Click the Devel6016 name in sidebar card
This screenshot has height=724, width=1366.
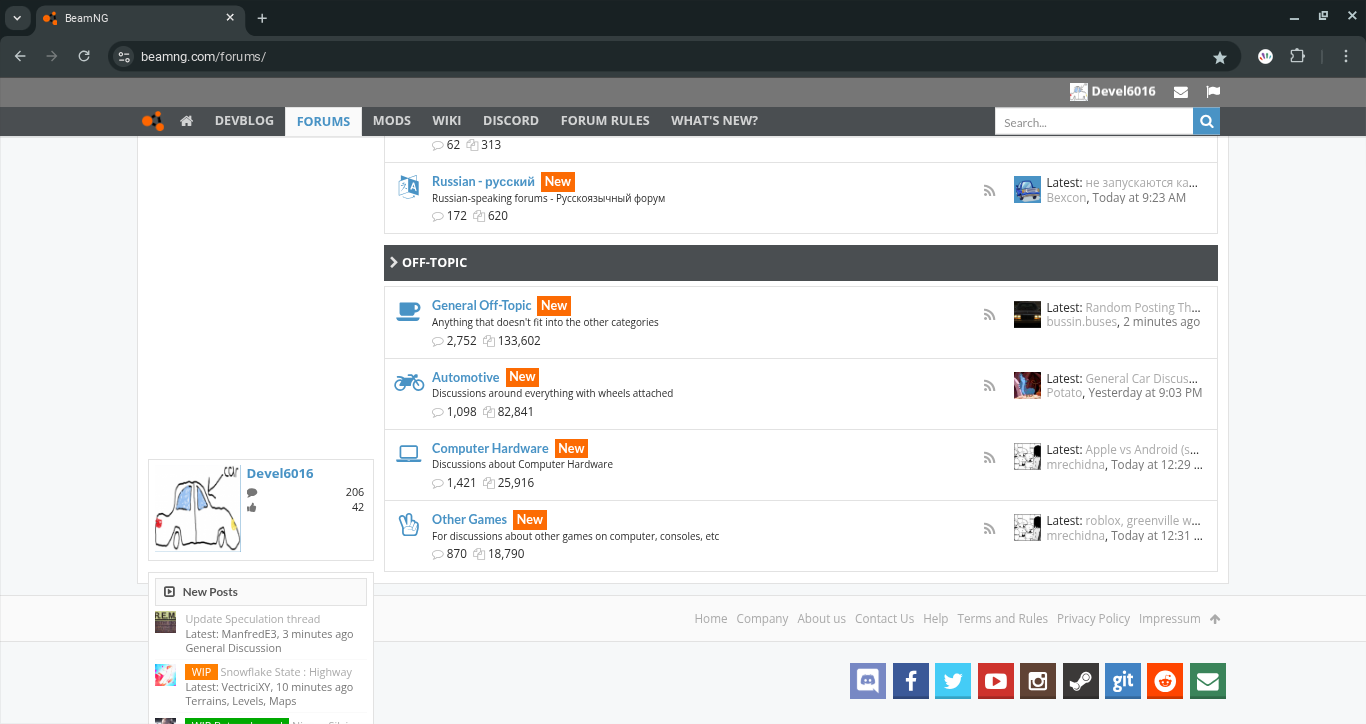(280, 473)
